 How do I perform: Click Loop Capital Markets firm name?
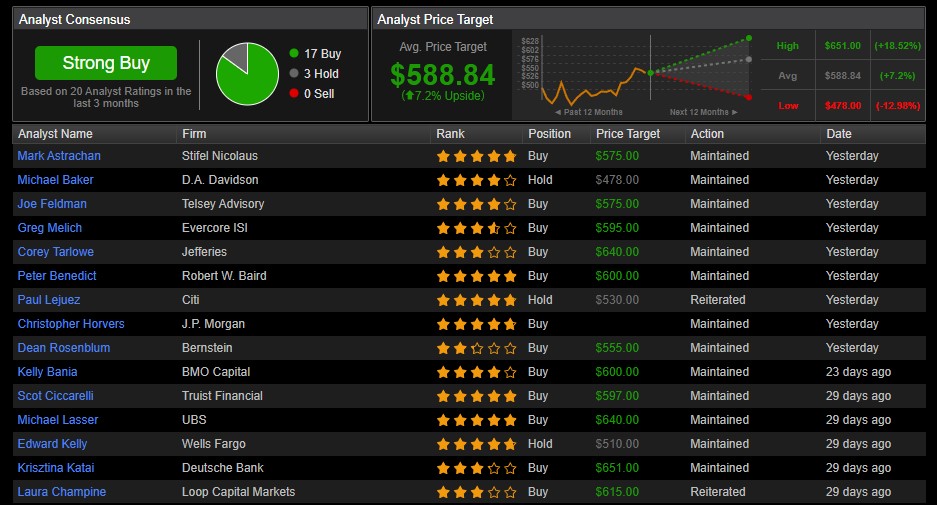point(238,492)
